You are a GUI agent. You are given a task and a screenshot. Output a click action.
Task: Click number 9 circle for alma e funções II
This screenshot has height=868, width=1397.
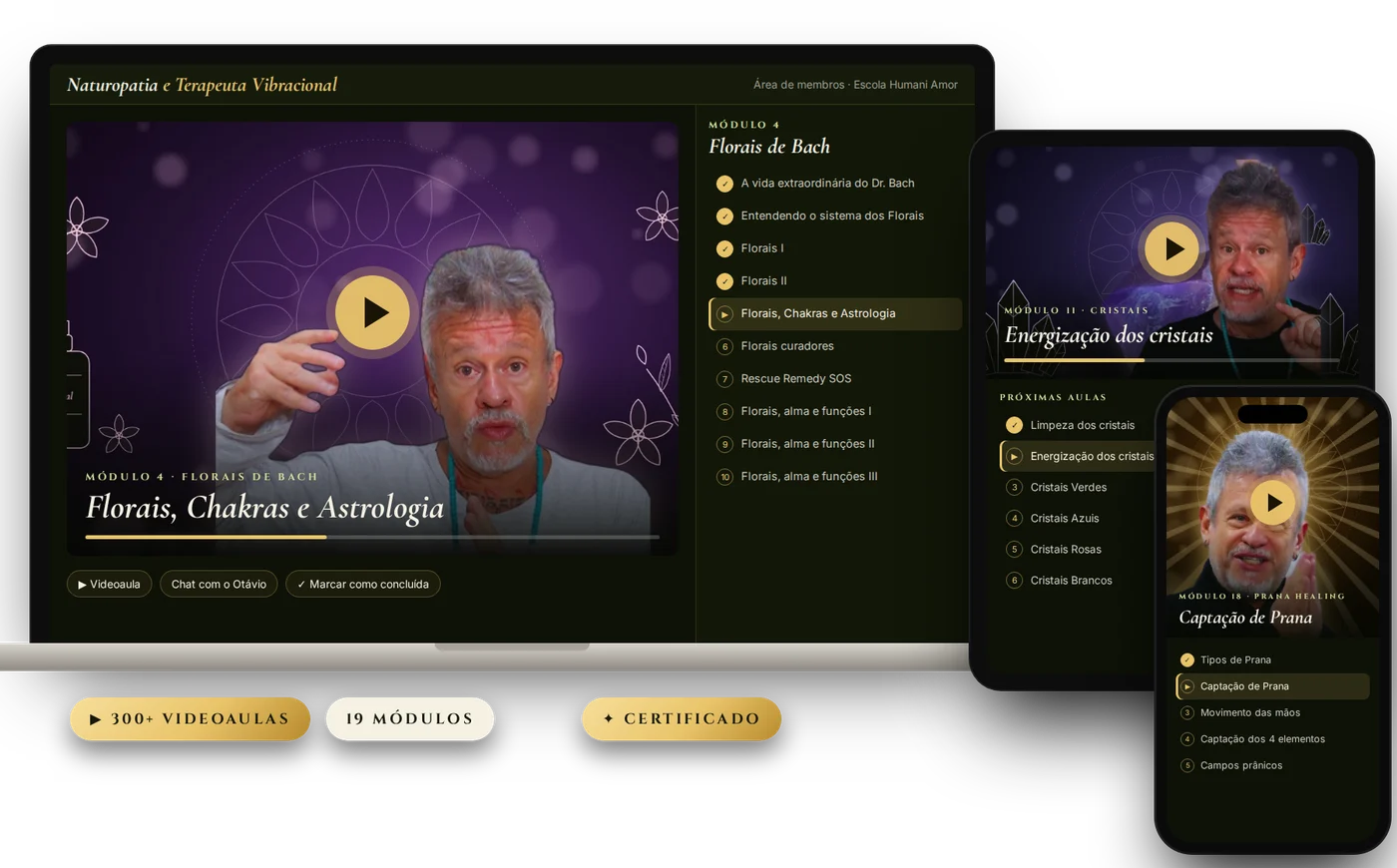724,444
